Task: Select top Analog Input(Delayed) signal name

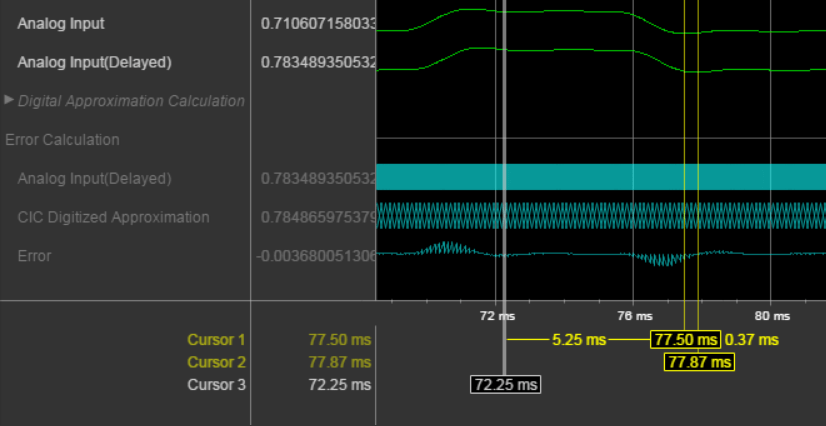Action: click(x=94, y=62)
